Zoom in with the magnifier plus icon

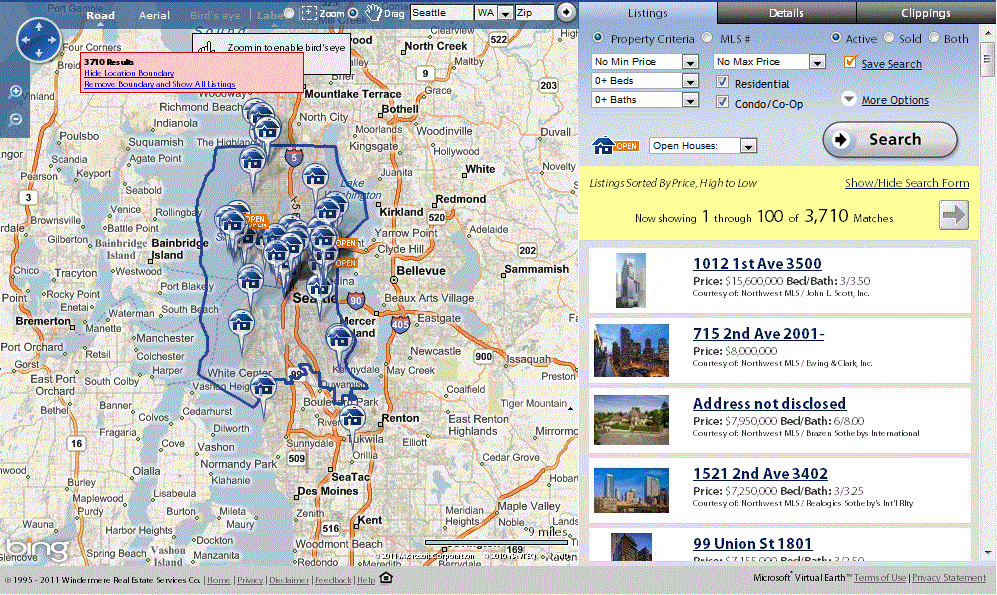point(16,92)
